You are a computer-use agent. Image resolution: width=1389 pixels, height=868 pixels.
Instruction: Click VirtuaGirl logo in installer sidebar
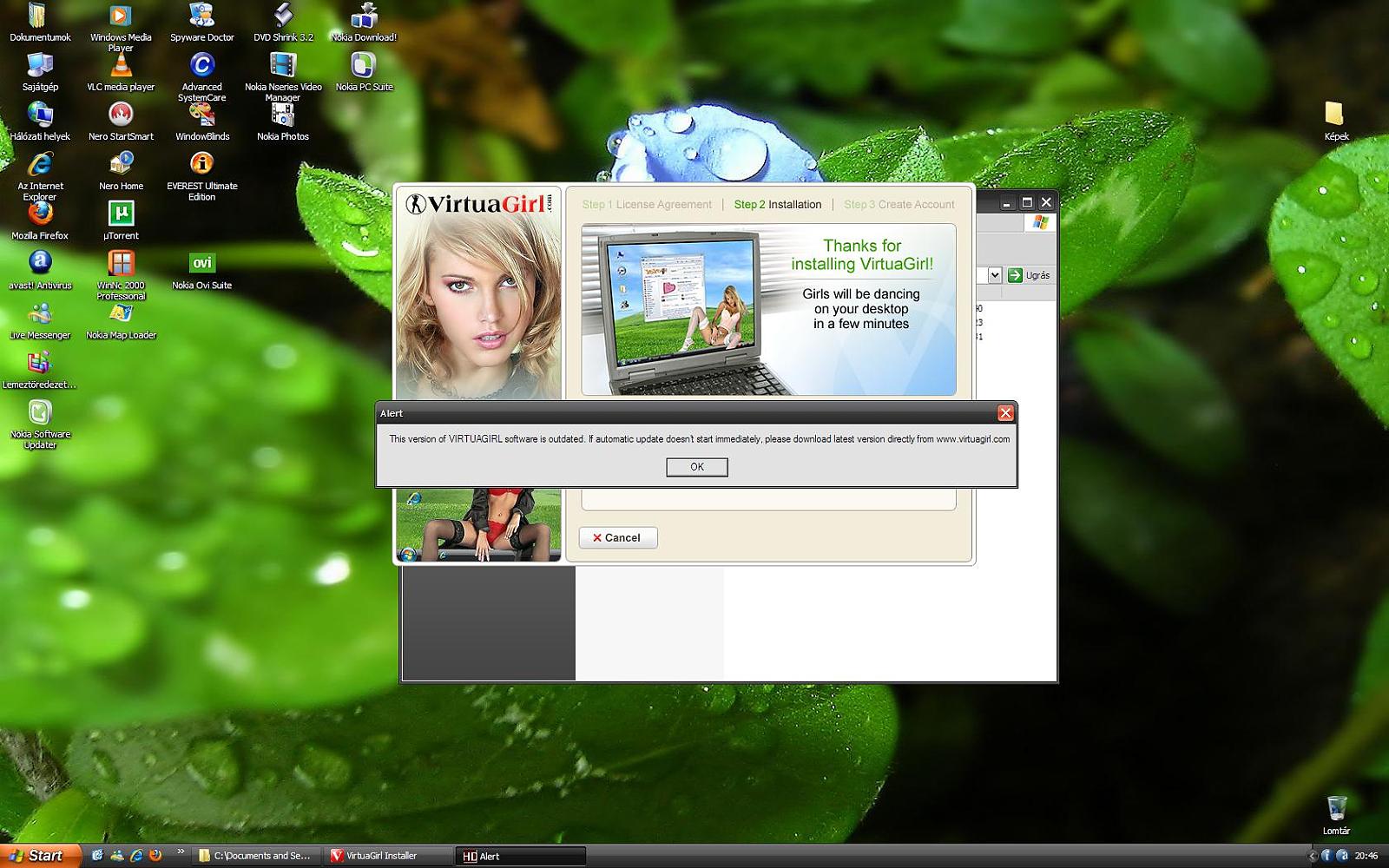[478, 203]
